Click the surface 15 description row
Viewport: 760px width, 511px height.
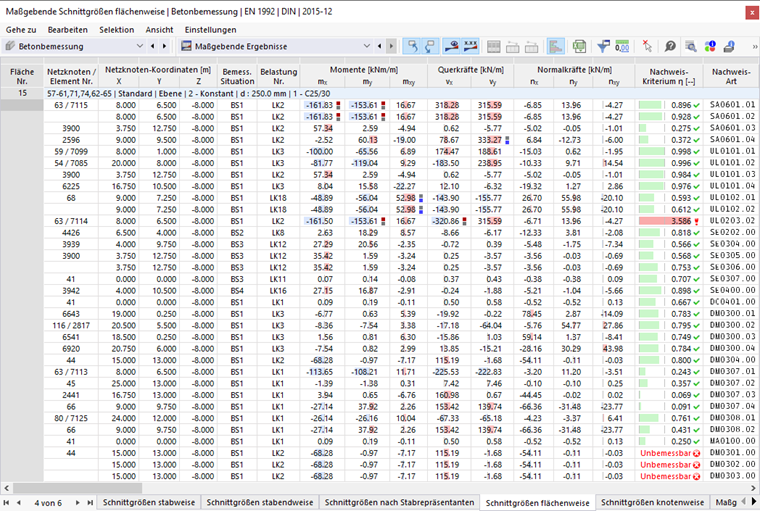click(x=401, y=93)
